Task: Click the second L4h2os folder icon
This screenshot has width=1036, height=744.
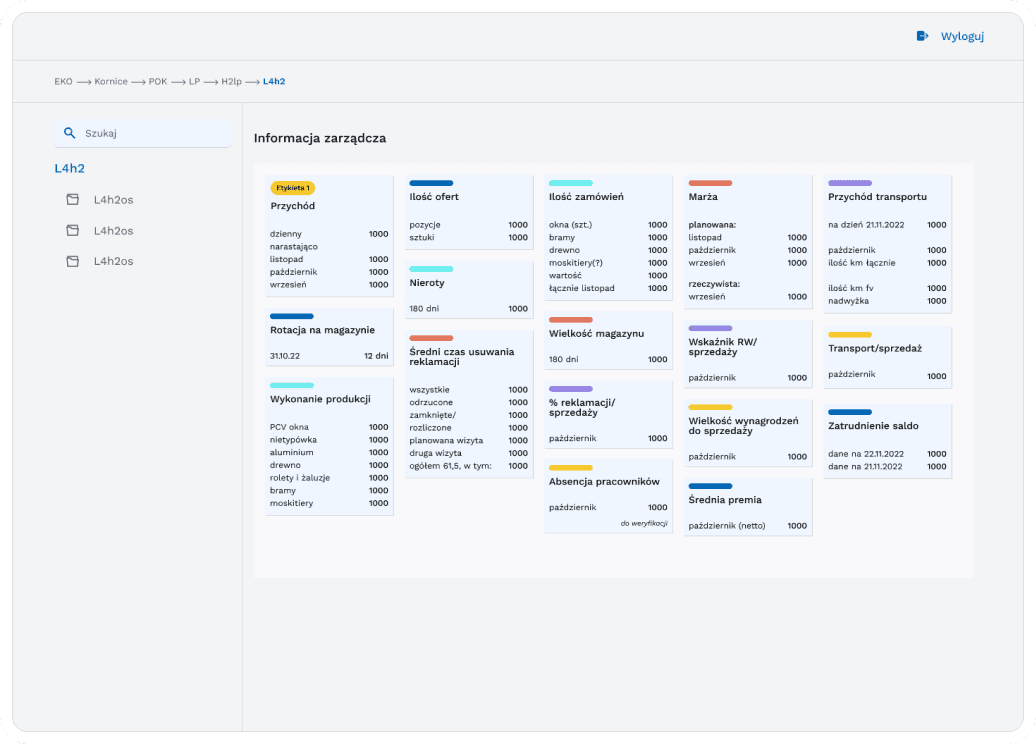Action: click(x=73, y=231)
